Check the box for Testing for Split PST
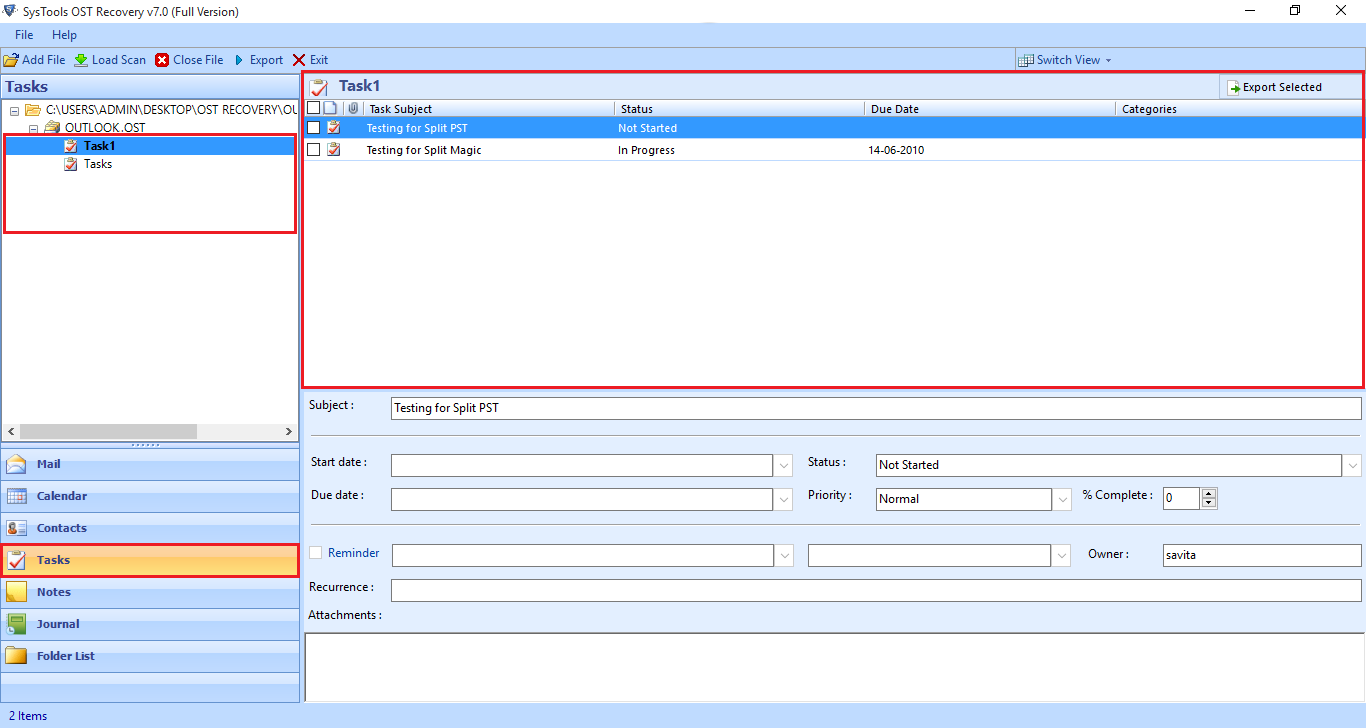Screen dimensions: 1366x728 coord(314,128)
